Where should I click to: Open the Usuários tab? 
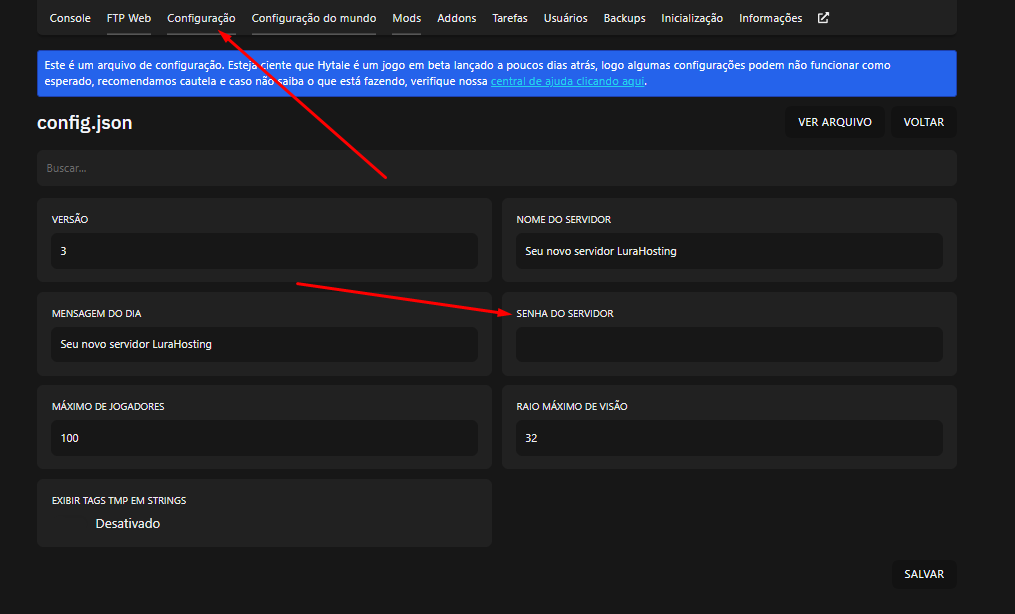[565, 18]
